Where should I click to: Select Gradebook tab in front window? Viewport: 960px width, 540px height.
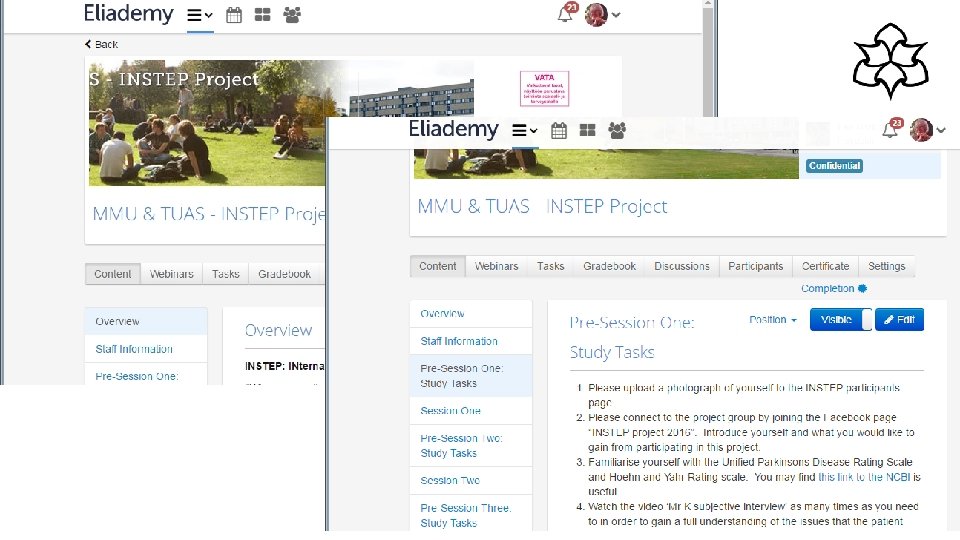609,266
